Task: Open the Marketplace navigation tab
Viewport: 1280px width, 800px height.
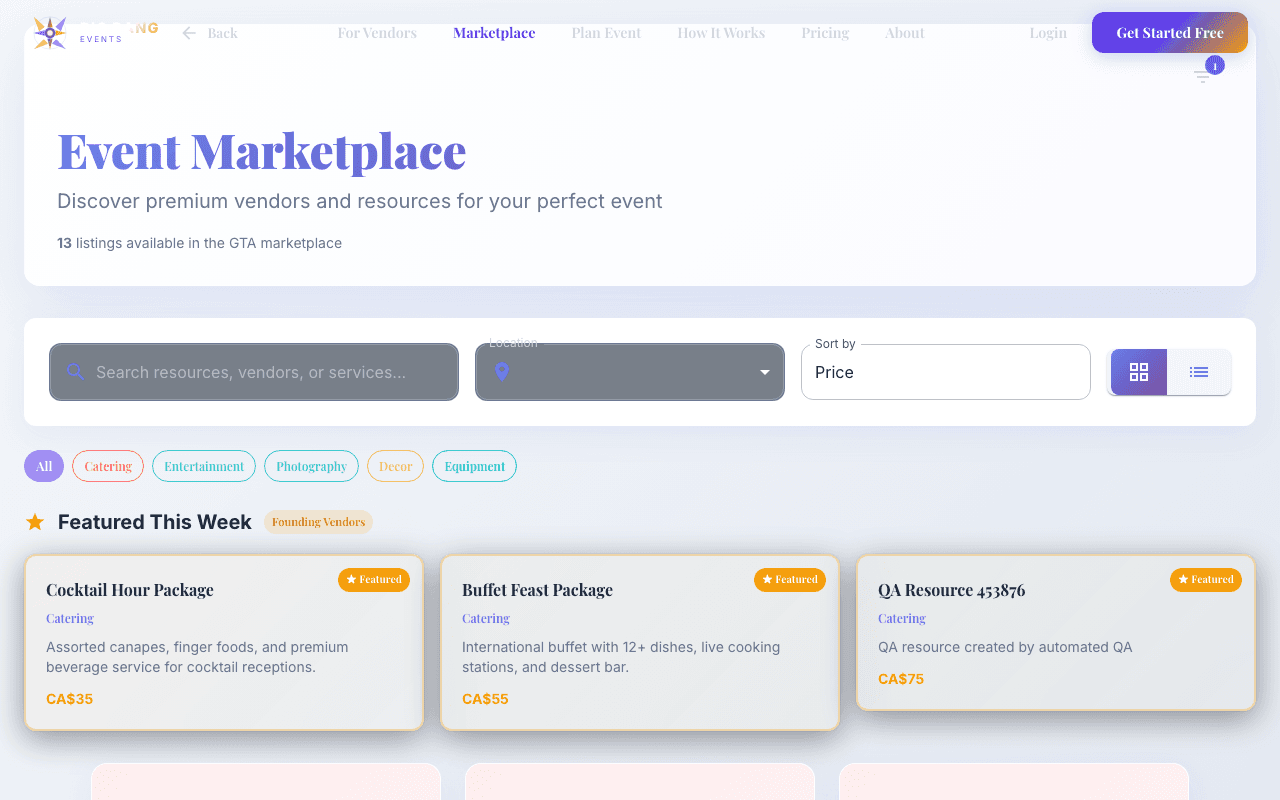Action: point(494,32)
